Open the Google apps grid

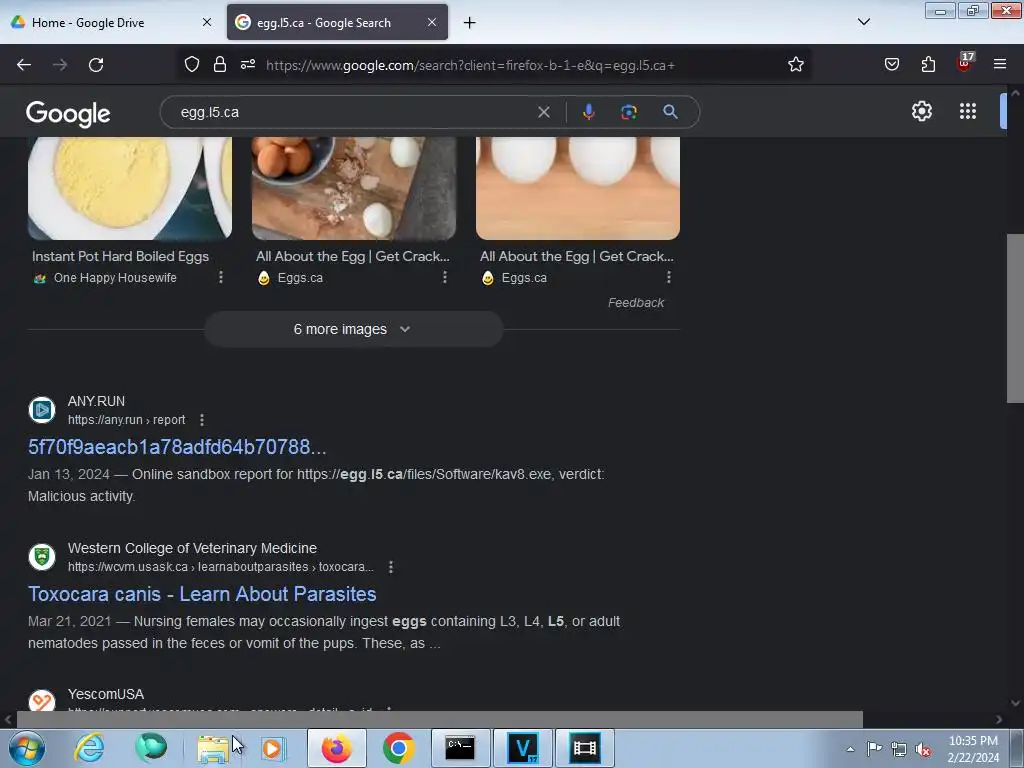(968, 111)
